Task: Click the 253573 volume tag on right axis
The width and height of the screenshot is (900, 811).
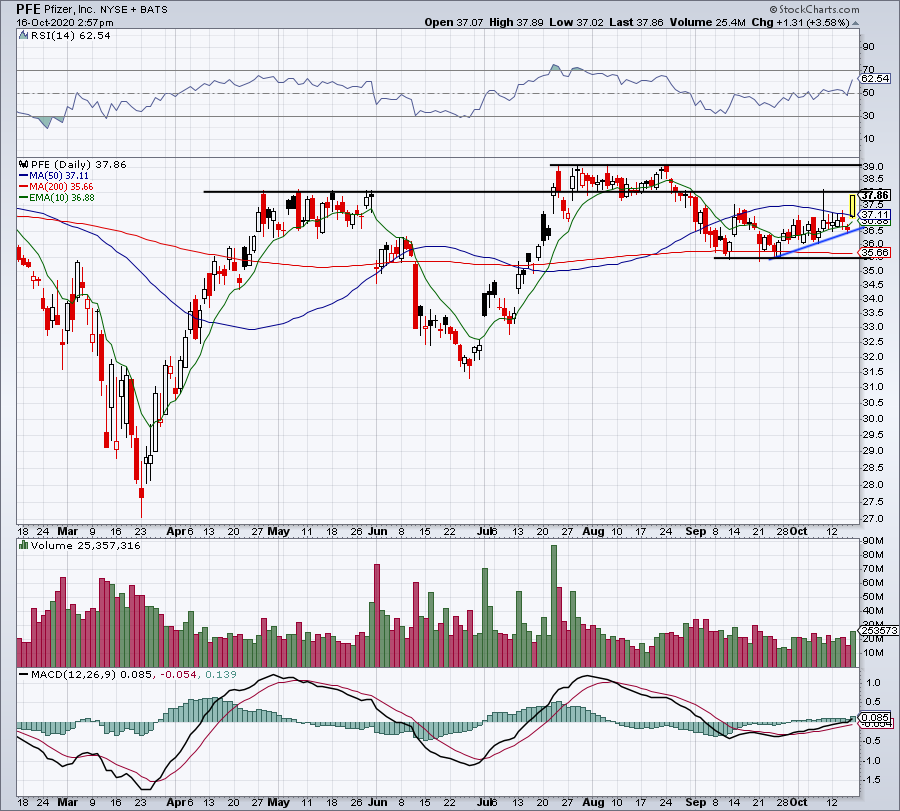Action: (x=878, y=630)
